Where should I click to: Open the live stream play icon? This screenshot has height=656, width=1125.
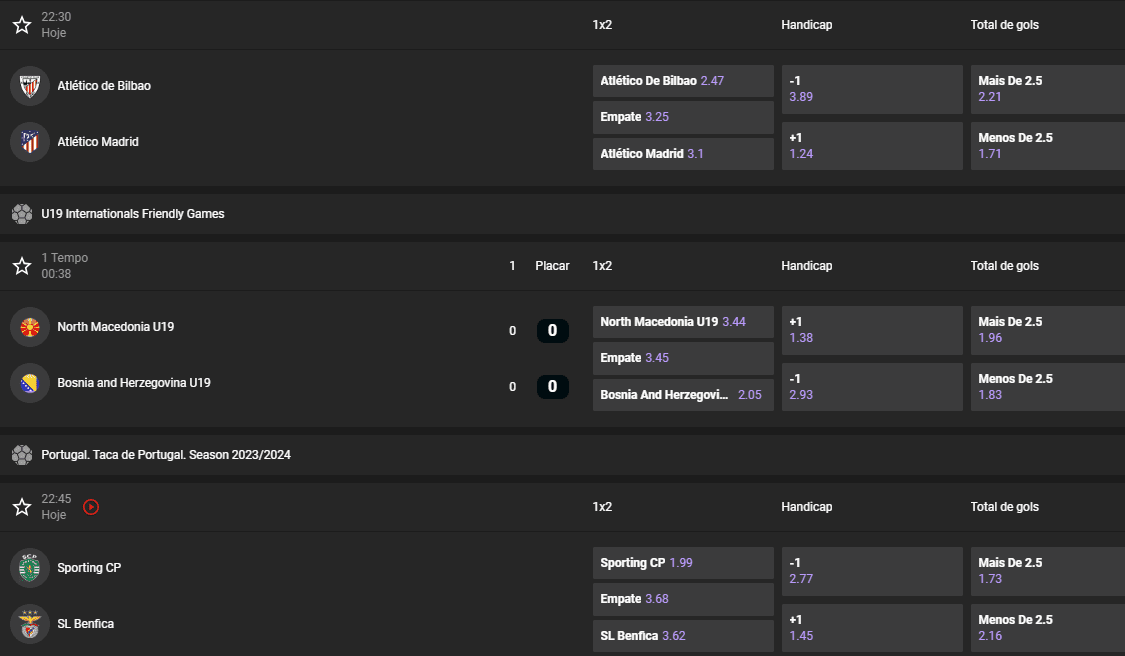tap(91, 507)
